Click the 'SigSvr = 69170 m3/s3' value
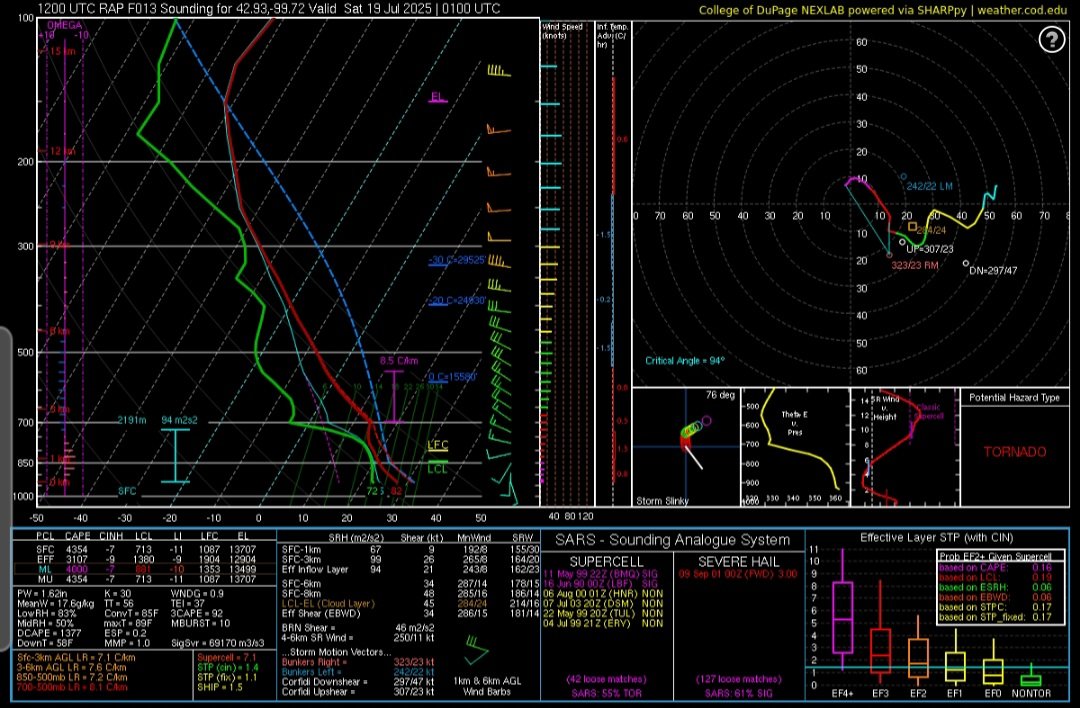 [218, 643]
